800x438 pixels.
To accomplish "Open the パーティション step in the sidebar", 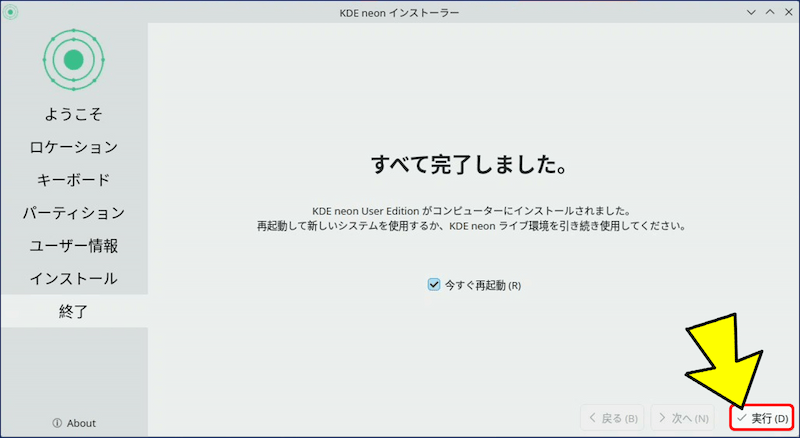I will [73, 213].
